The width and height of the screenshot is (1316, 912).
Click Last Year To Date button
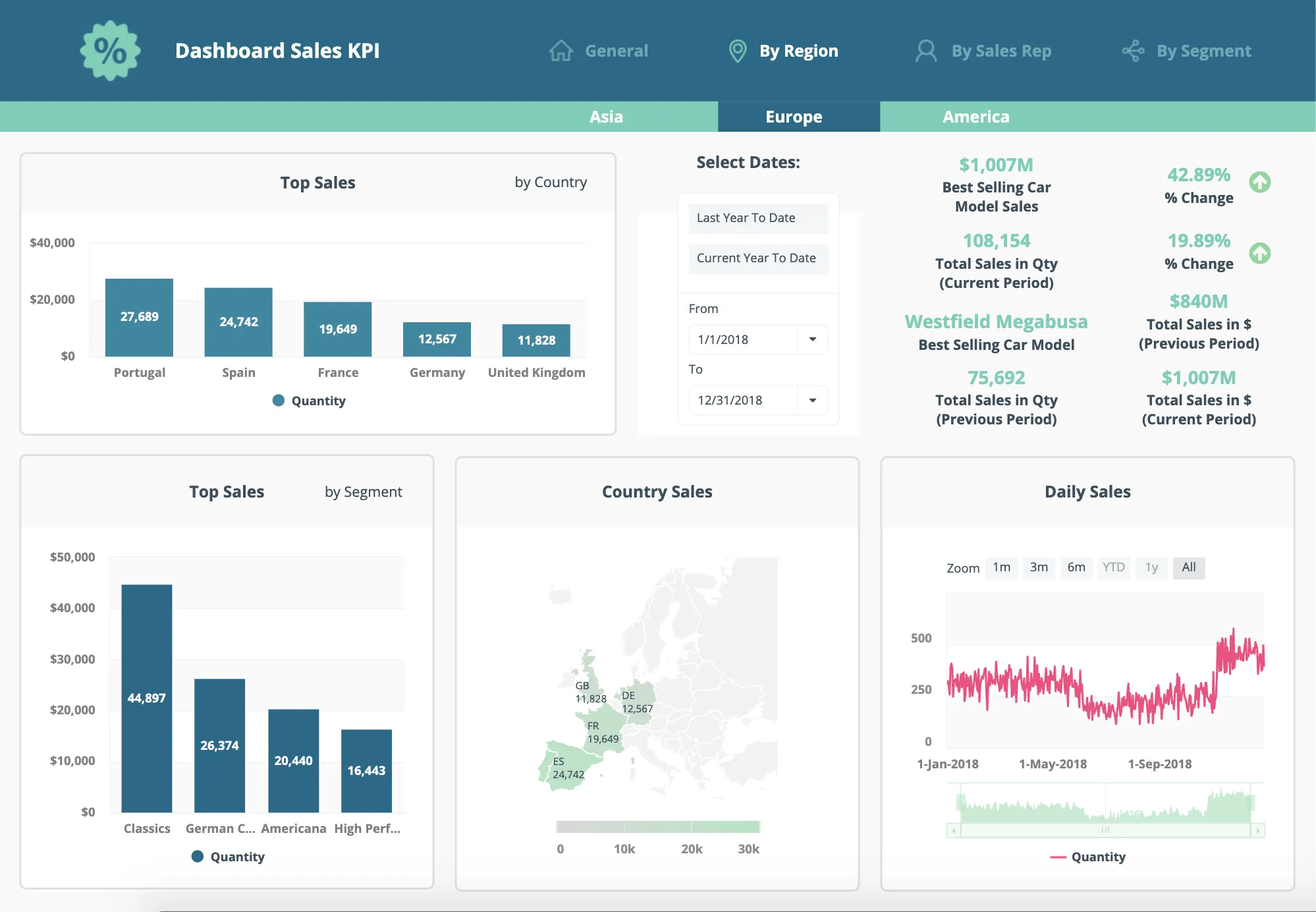pyautogui.click(x=757, y=218)
